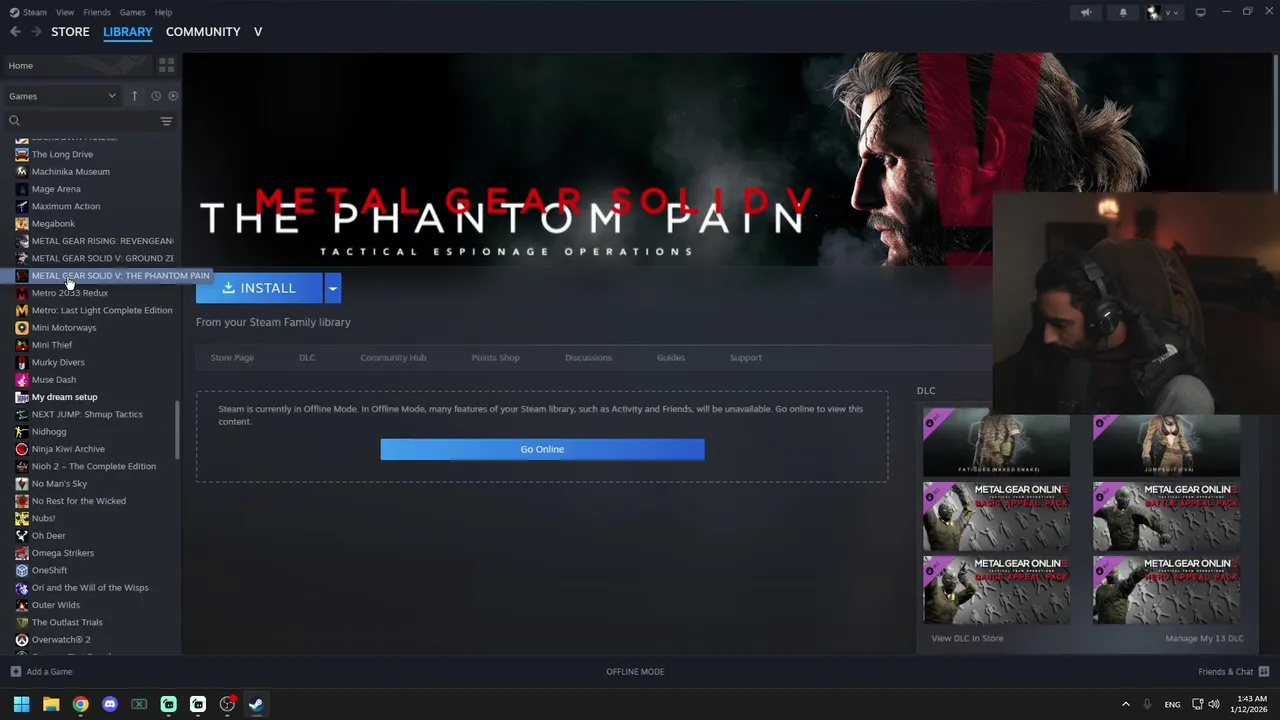Toggle recent activity clock filter
Image resolution: width=1280 pixels, height=720 pixels.
[156, 96]
